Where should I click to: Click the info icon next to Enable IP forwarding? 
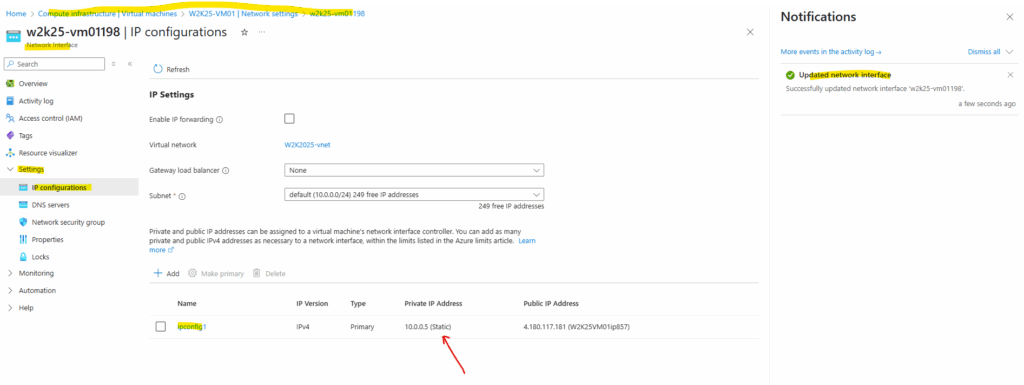219,119
